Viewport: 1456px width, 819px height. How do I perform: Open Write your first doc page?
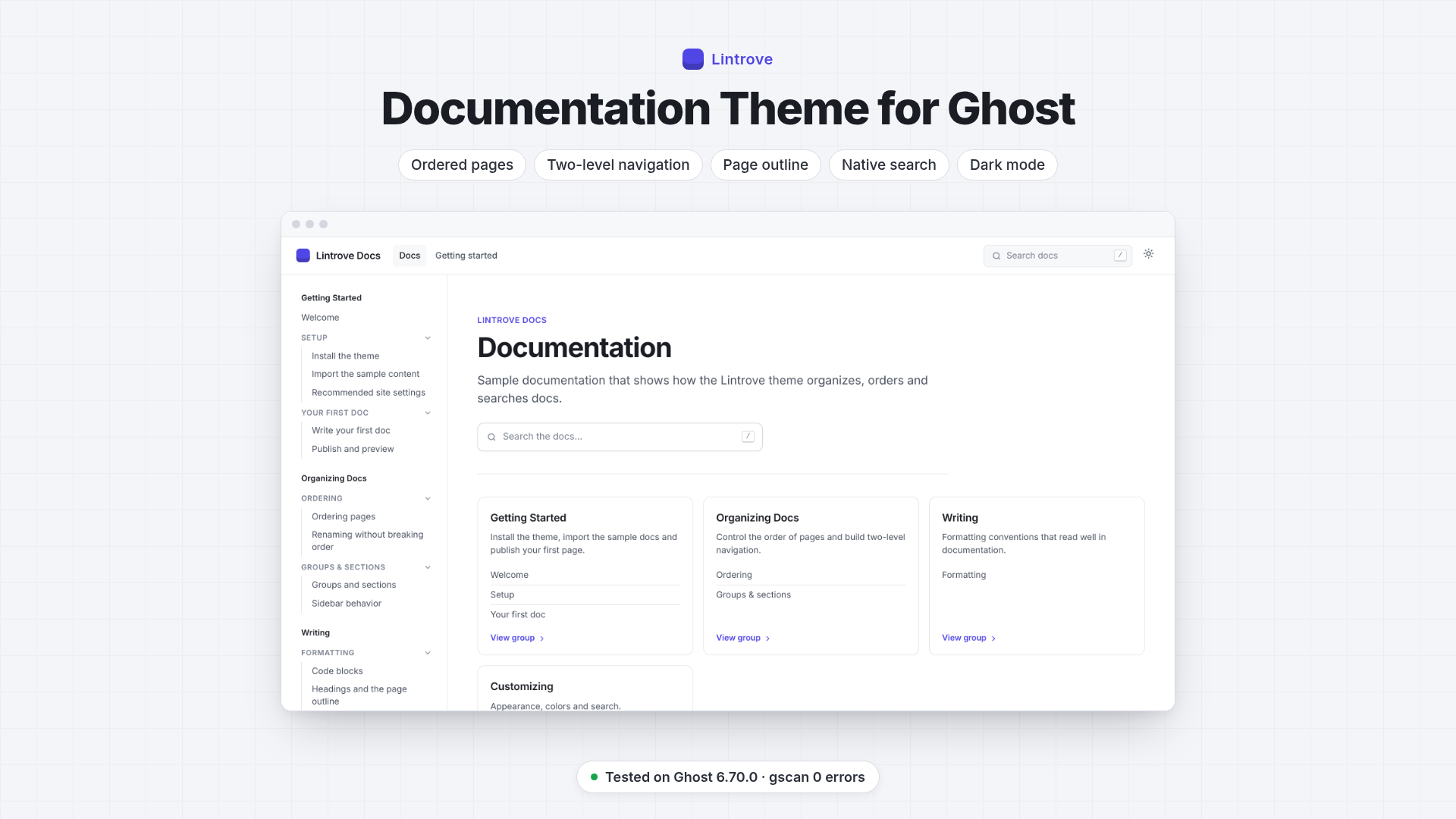coord(351,430)
